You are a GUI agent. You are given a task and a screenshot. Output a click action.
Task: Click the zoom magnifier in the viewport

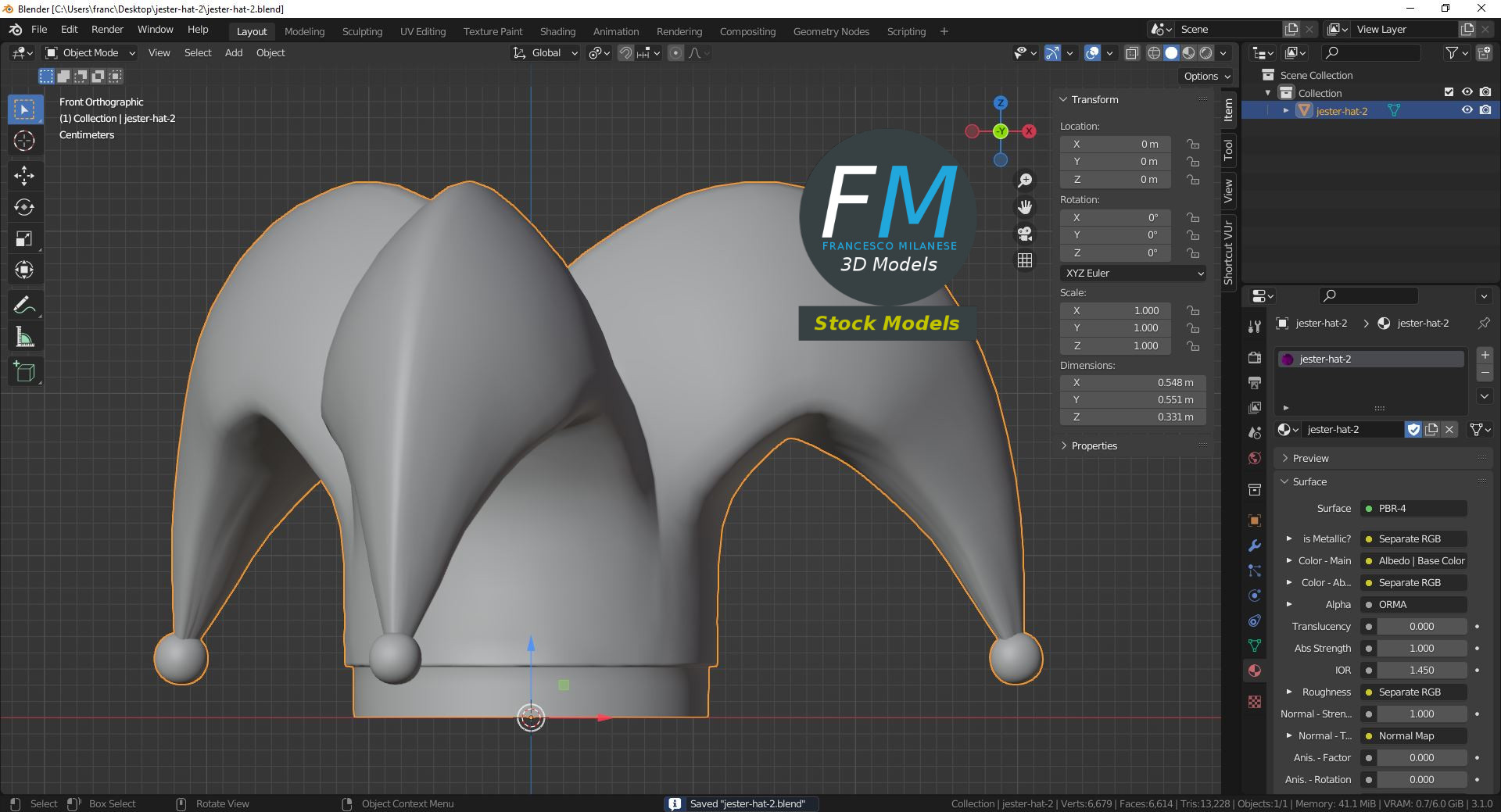click(x=1025, y=181)
